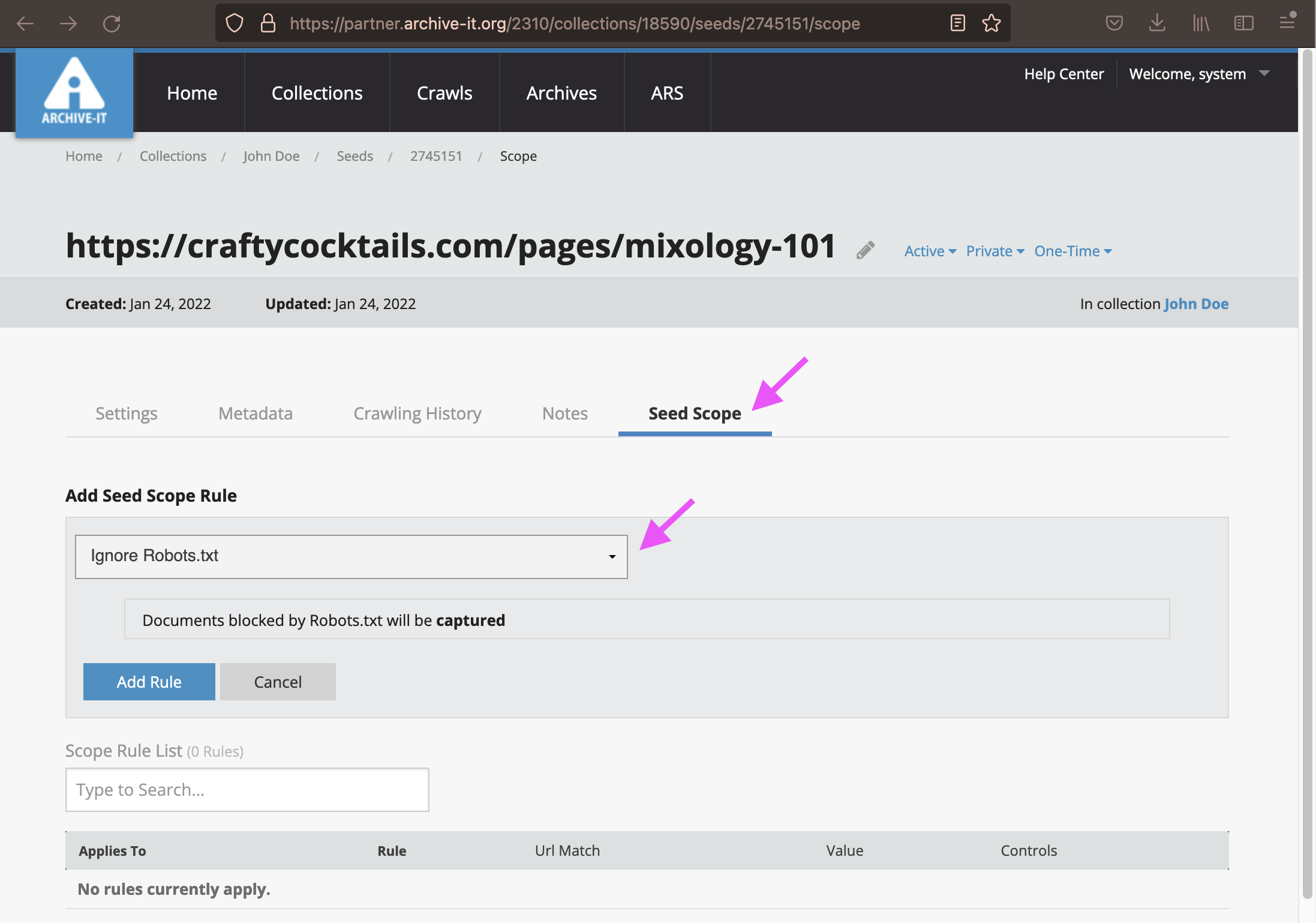
Task: Open the Private visibility dropdown
Action: click(x=994, y=251)
